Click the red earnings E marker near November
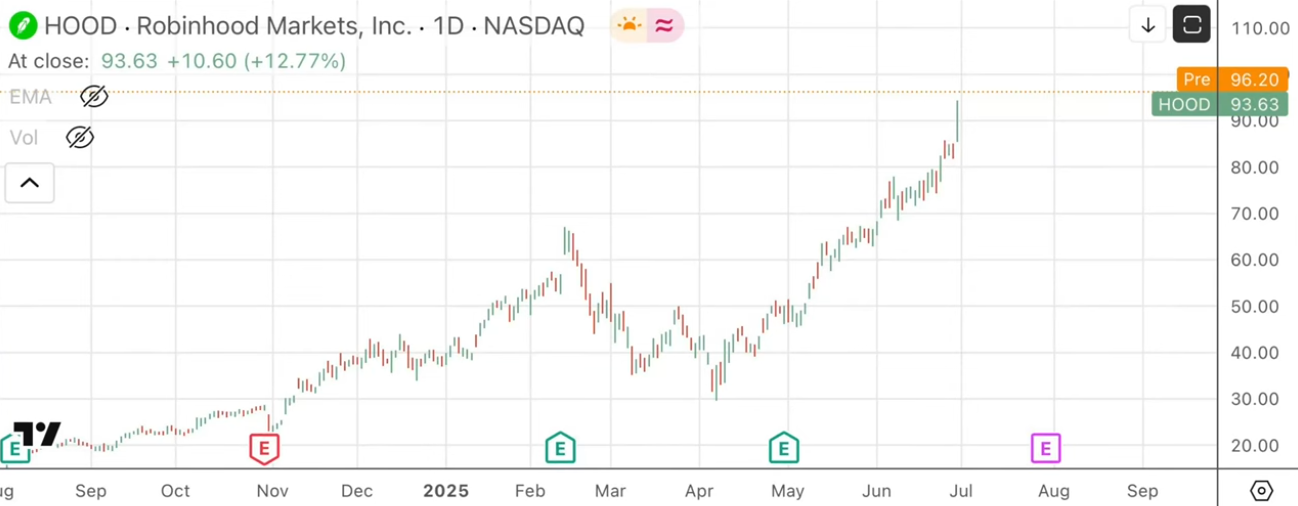This screenshot has height=506, width=1298. pos(264,448)
